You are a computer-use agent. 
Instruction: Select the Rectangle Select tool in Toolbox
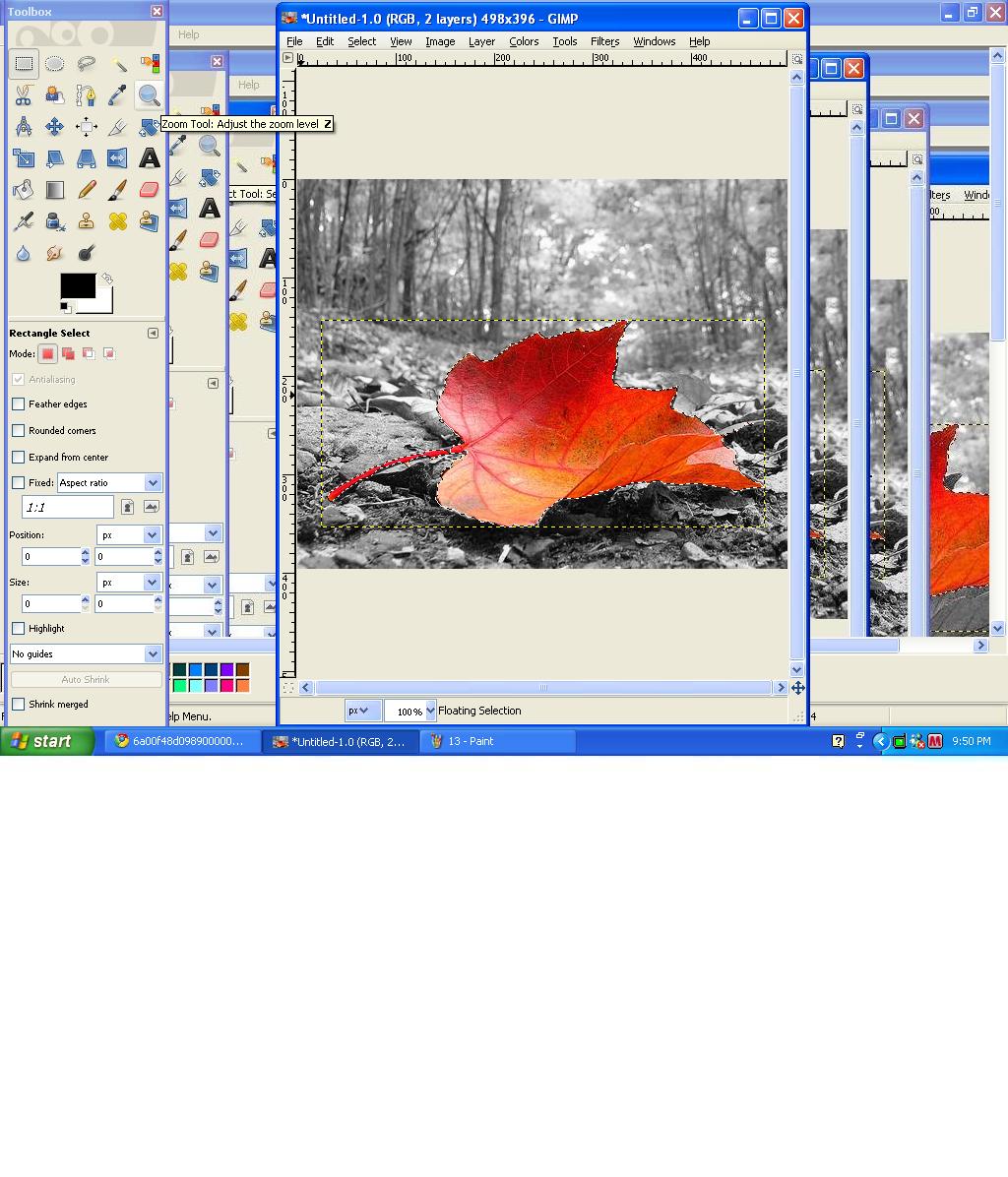[24, 64]
